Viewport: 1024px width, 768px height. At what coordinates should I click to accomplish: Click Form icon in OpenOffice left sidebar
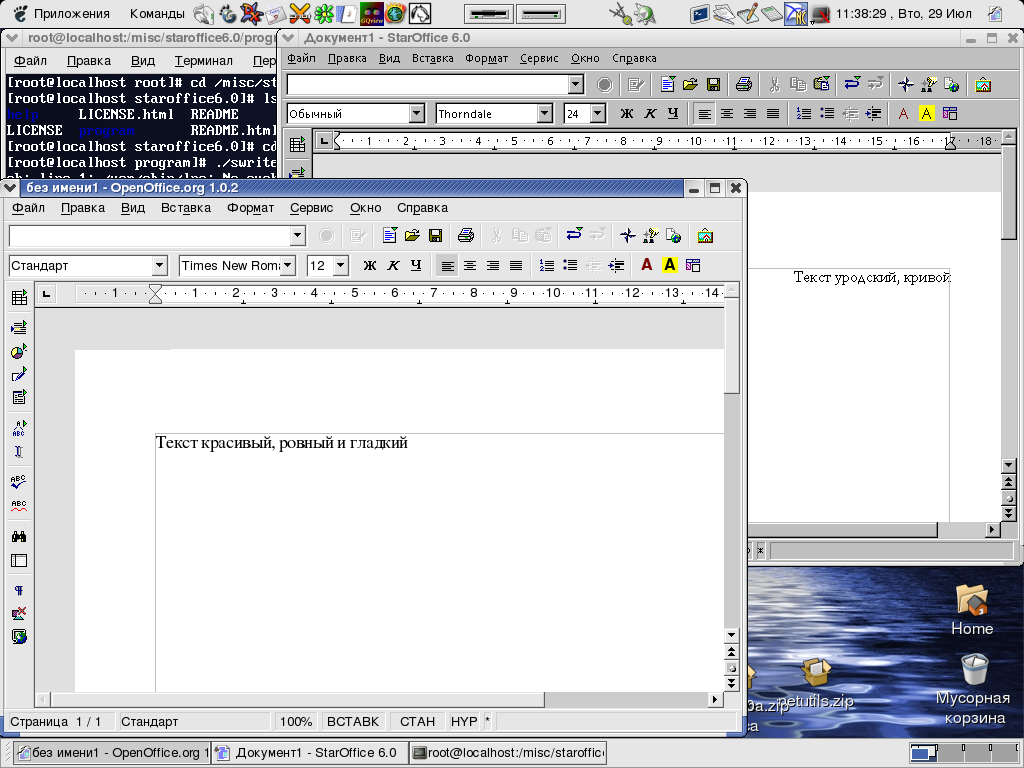19,397
